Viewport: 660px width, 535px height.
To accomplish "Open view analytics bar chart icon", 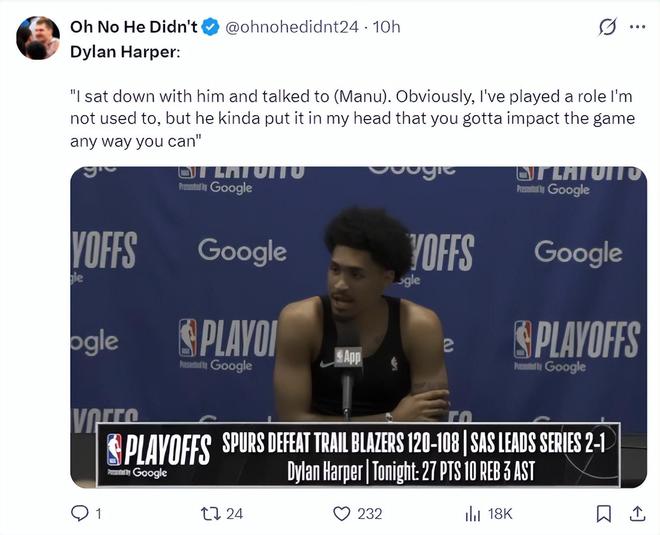I will click(x=473, y=513).
